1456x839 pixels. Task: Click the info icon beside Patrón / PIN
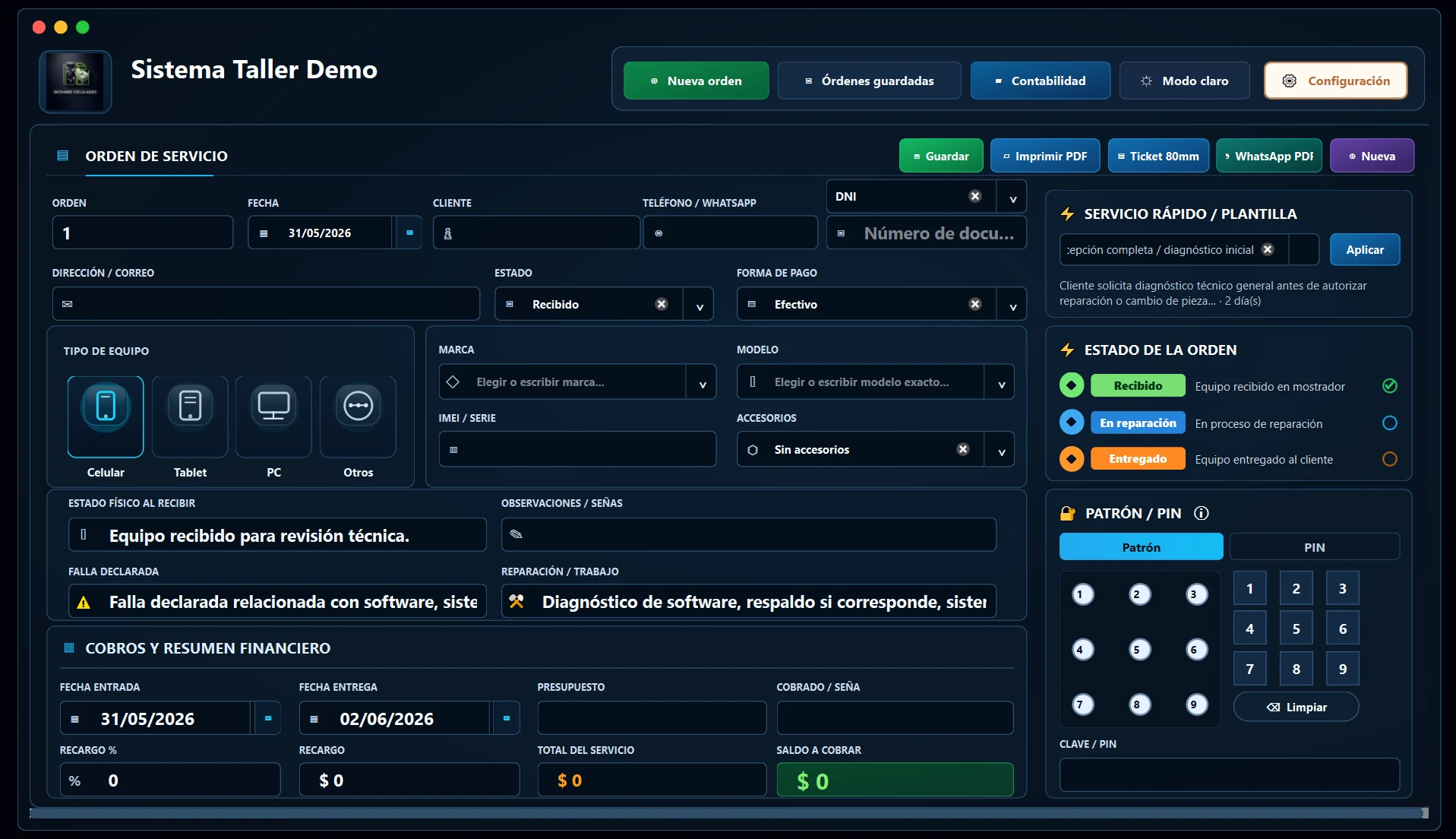[1201, 513]
